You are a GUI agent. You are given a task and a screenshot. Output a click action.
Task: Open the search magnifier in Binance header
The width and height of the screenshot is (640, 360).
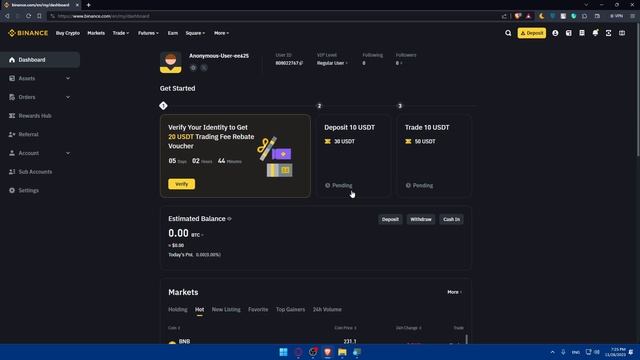click(x=508, y=33)
